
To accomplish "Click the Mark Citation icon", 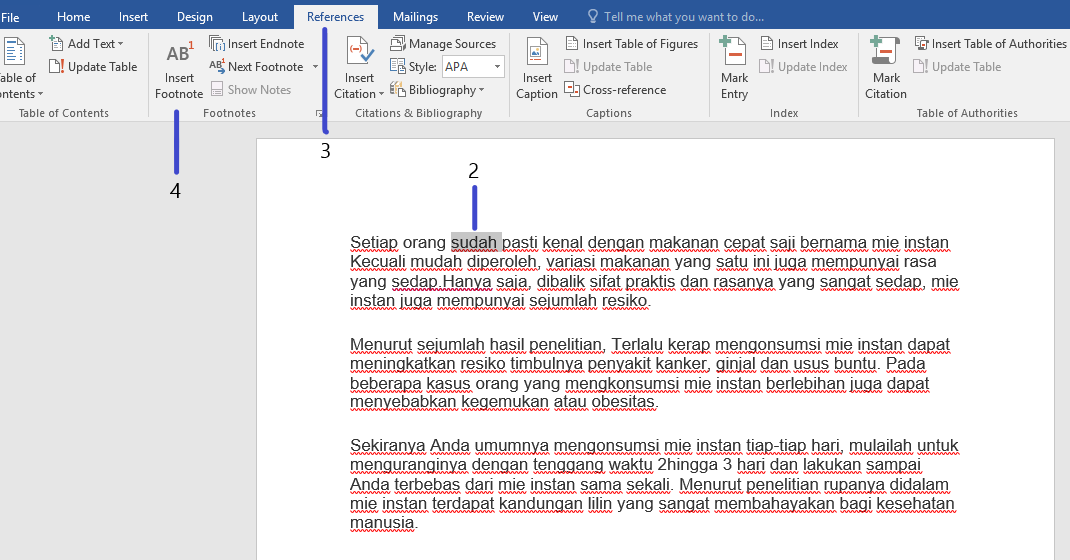I will pyautogui.click(x=885, y=52).
